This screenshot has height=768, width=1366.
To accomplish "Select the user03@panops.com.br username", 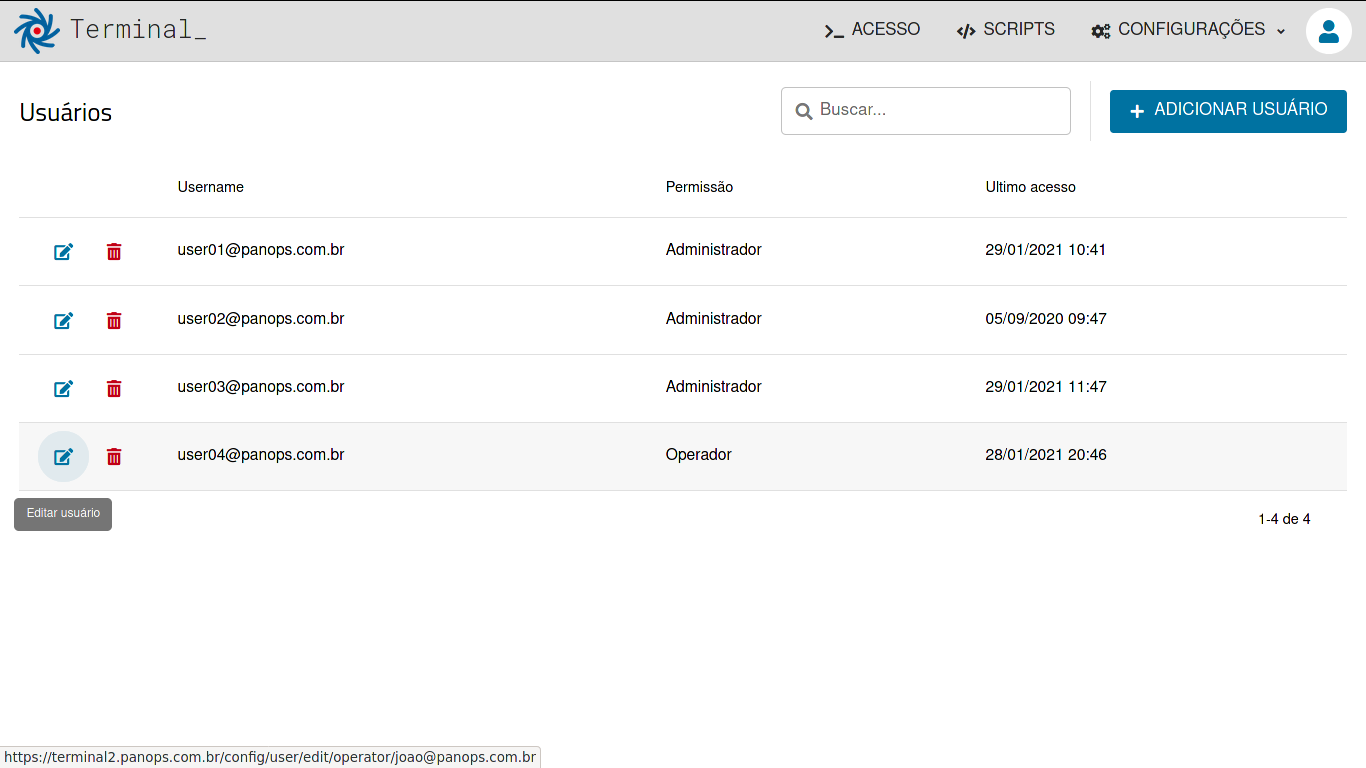I will tap(261, 387).
